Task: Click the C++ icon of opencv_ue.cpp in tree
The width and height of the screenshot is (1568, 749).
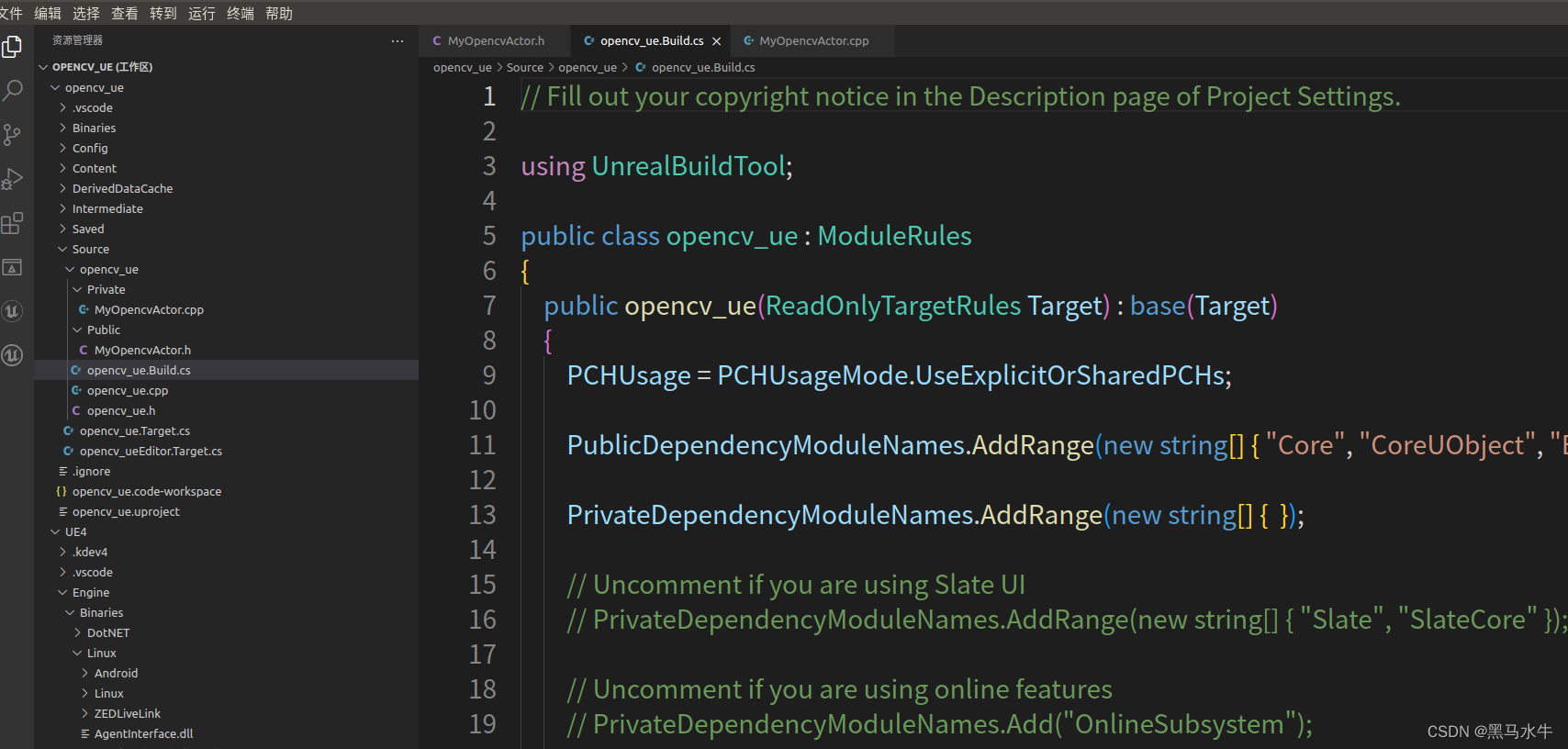Action: point(76,390)
